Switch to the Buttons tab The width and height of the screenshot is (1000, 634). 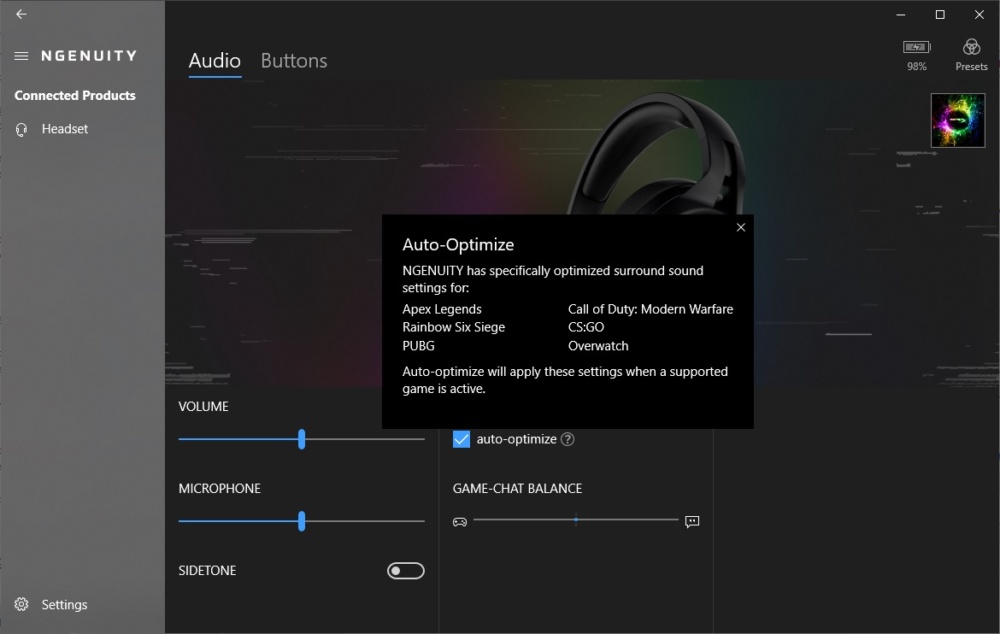pyautogui.click(x=294, y=61)
